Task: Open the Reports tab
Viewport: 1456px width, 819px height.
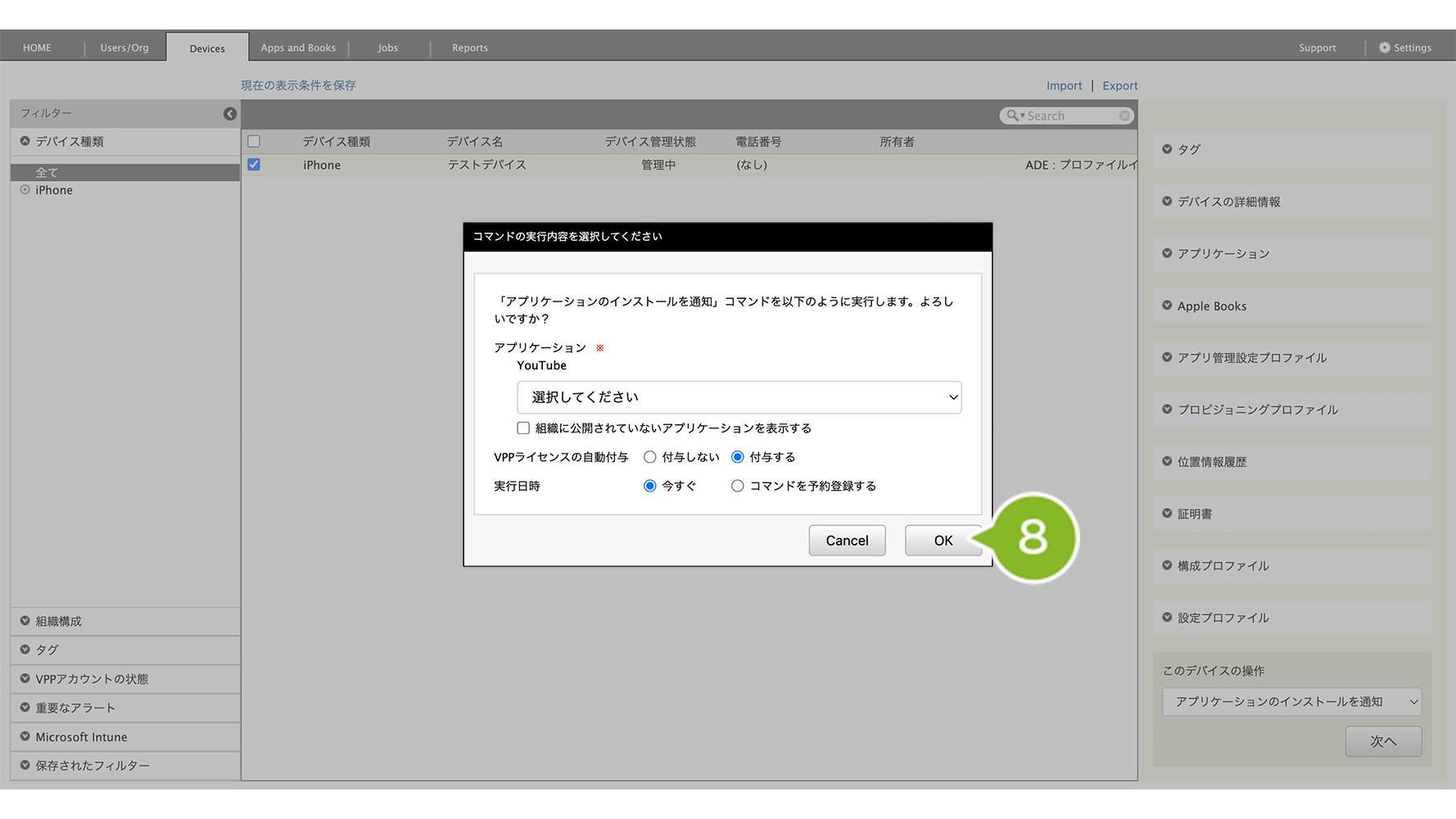Action: (469, 48)
